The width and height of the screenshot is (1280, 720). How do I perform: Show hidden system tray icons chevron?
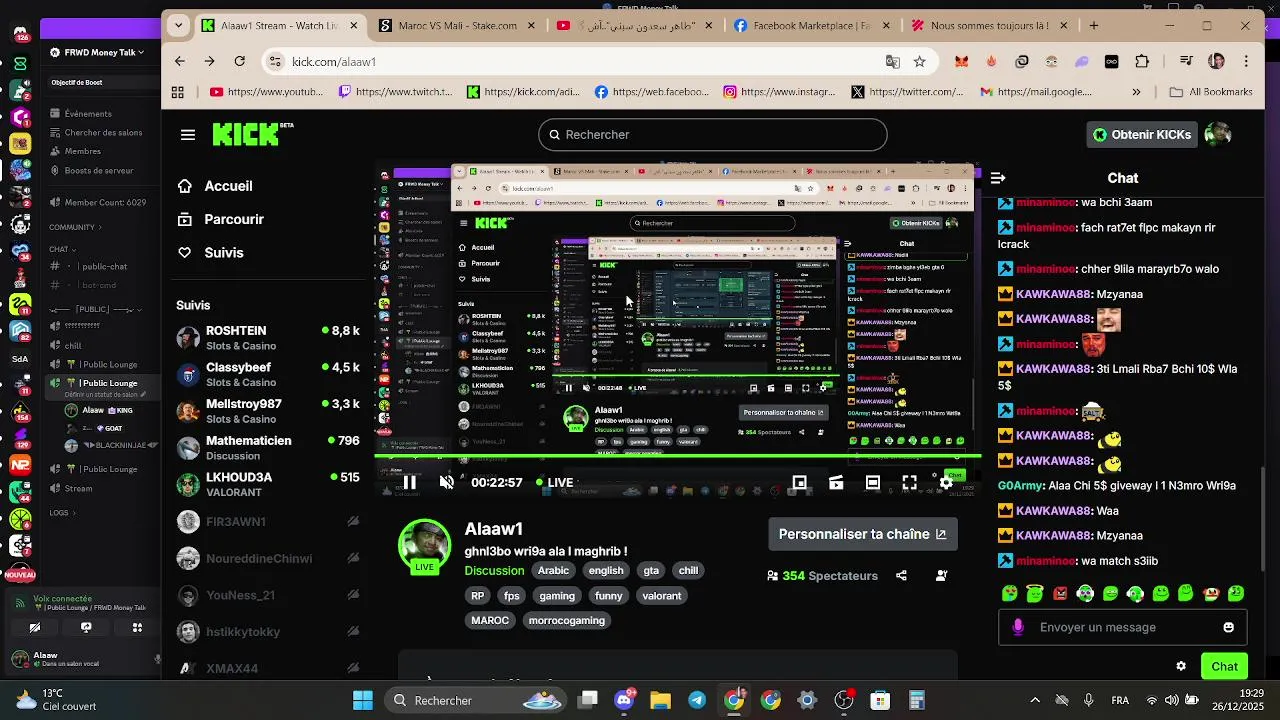(x=1035, y=700)
